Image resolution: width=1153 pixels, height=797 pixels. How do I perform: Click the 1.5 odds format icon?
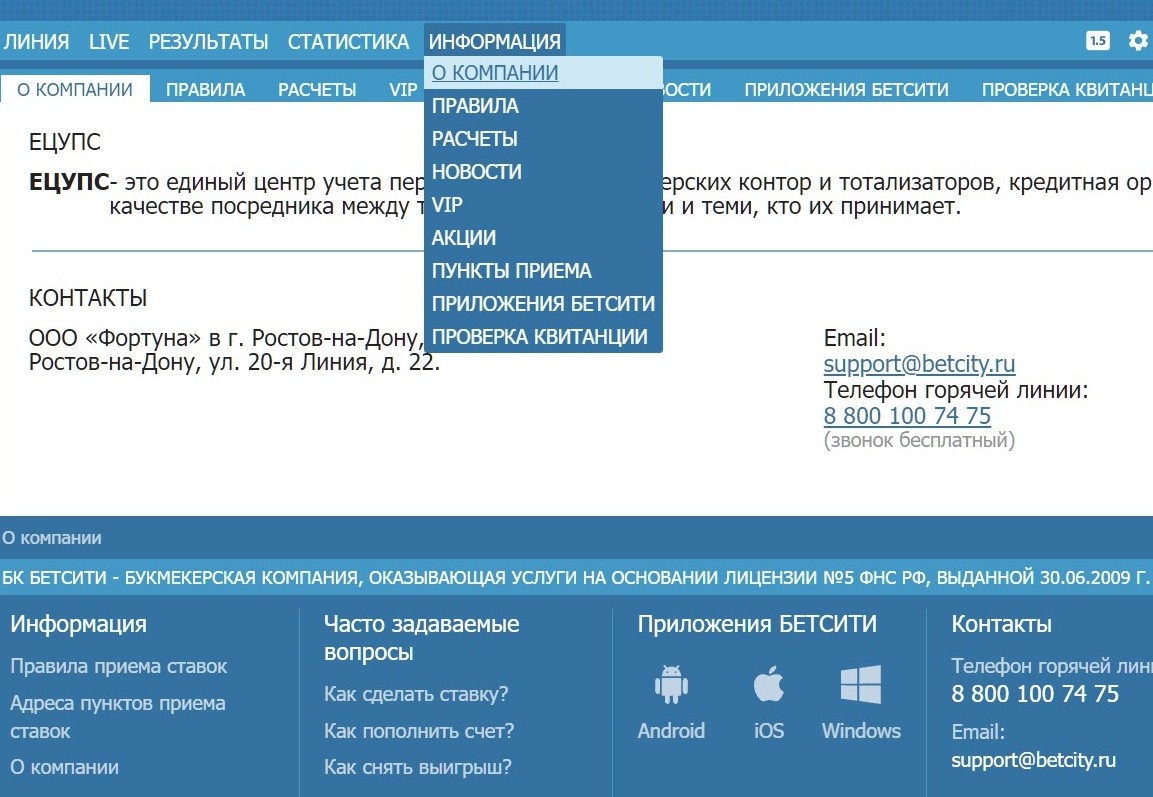click(x=1097, y=40)
